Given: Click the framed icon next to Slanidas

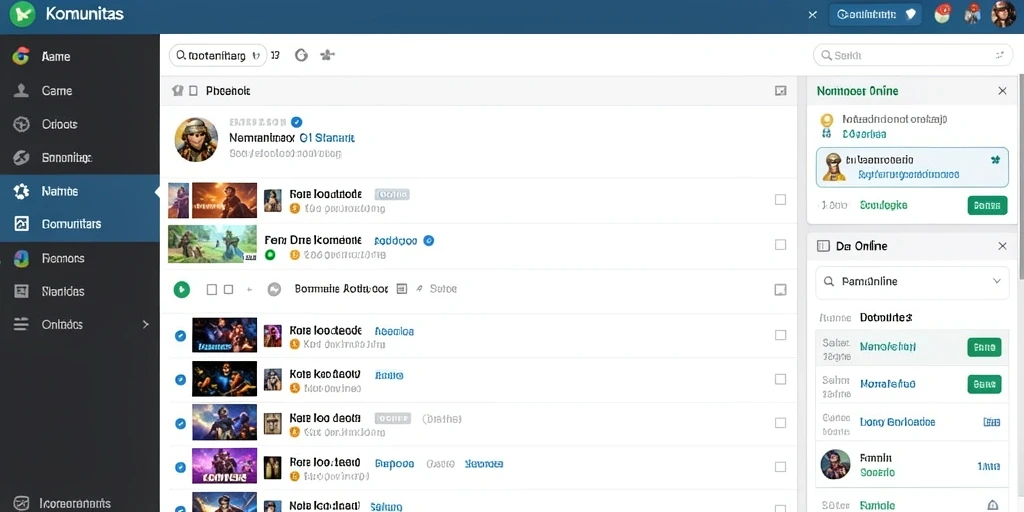Looking at the screenshot, I should coord(21,291).
